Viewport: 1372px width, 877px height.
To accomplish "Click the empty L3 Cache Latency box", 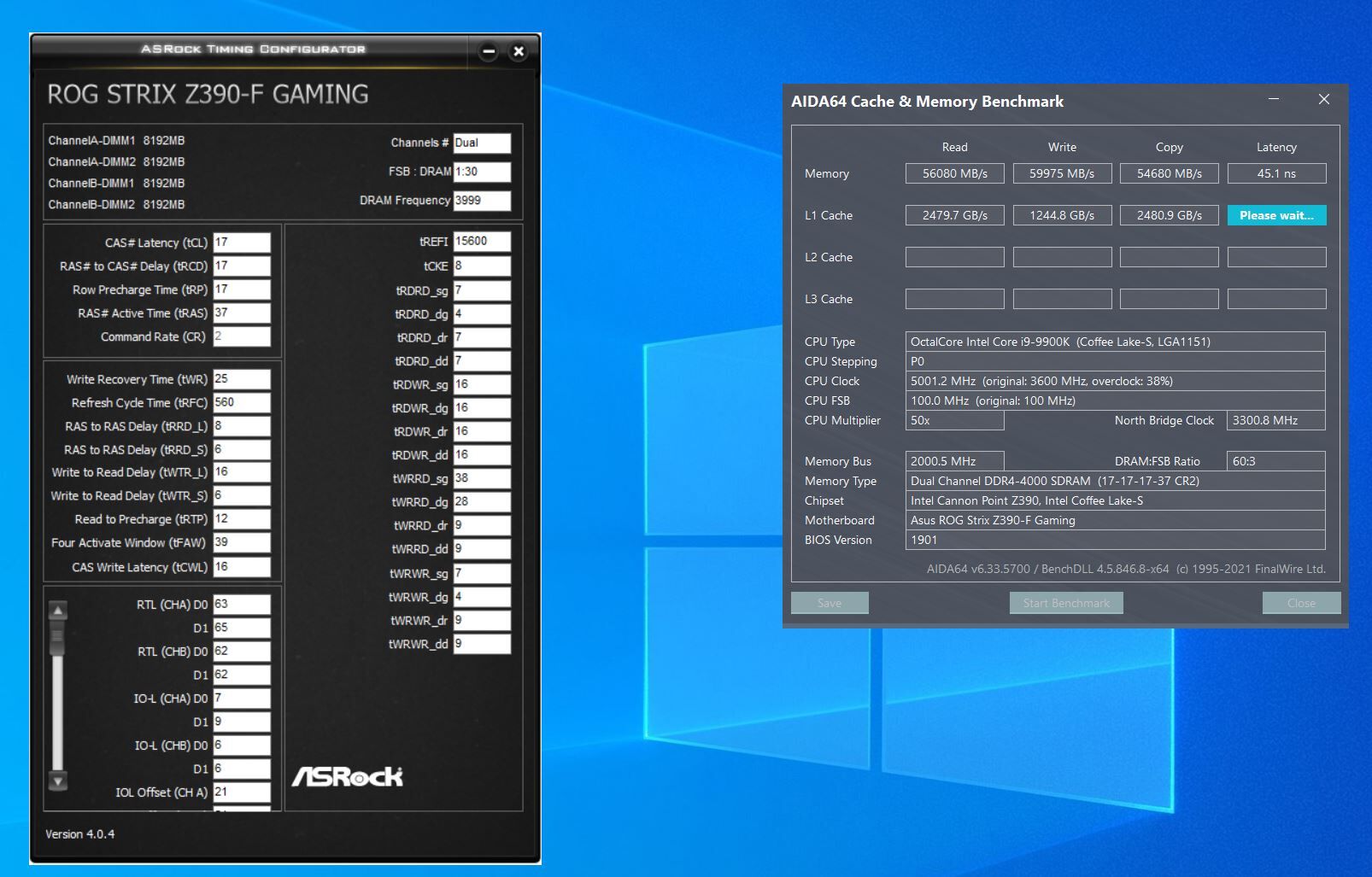I will (1276, 299).
